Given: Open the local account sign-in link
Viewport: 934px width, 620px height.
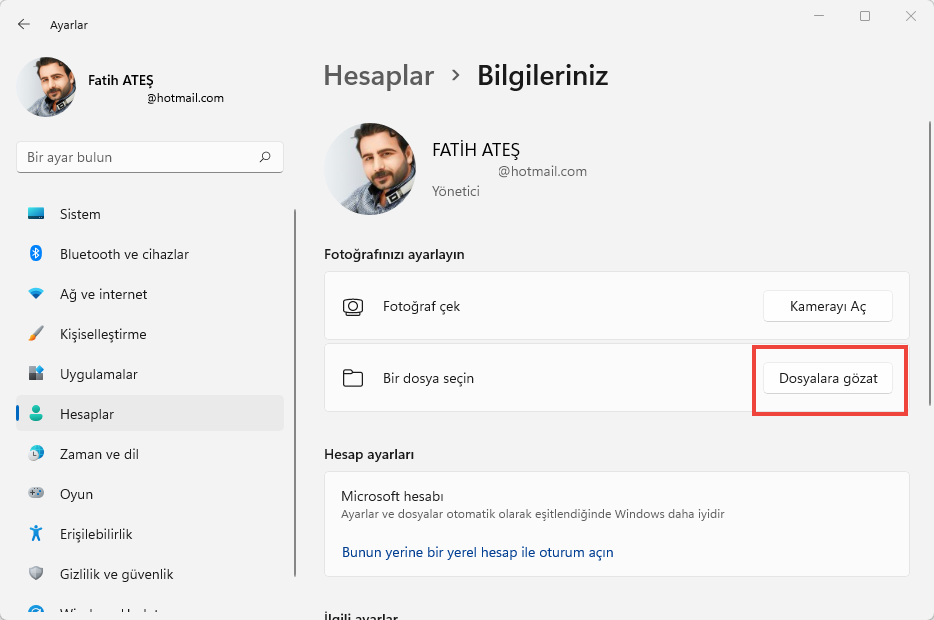Looking at the screenshot, I should tap(478, 552).
